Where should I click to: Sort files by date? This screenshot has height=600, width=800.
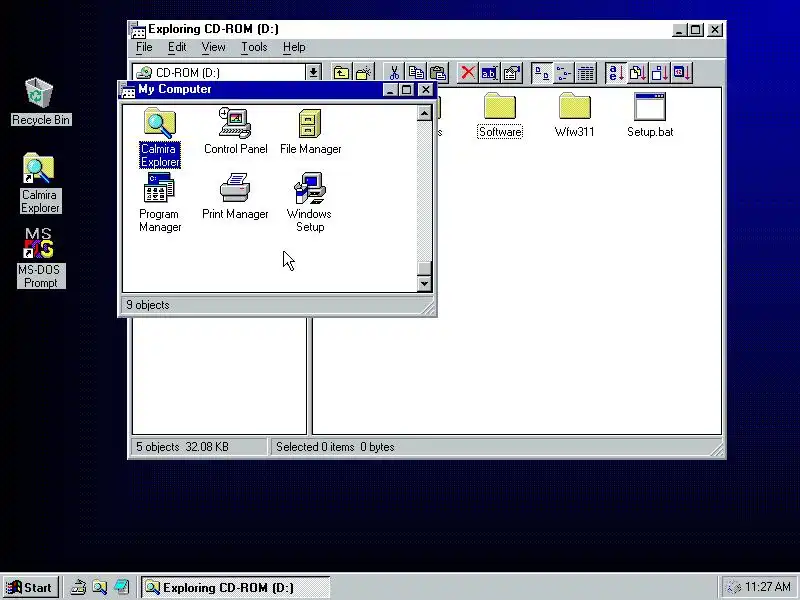pyautogui.click(x=682, y=73)
